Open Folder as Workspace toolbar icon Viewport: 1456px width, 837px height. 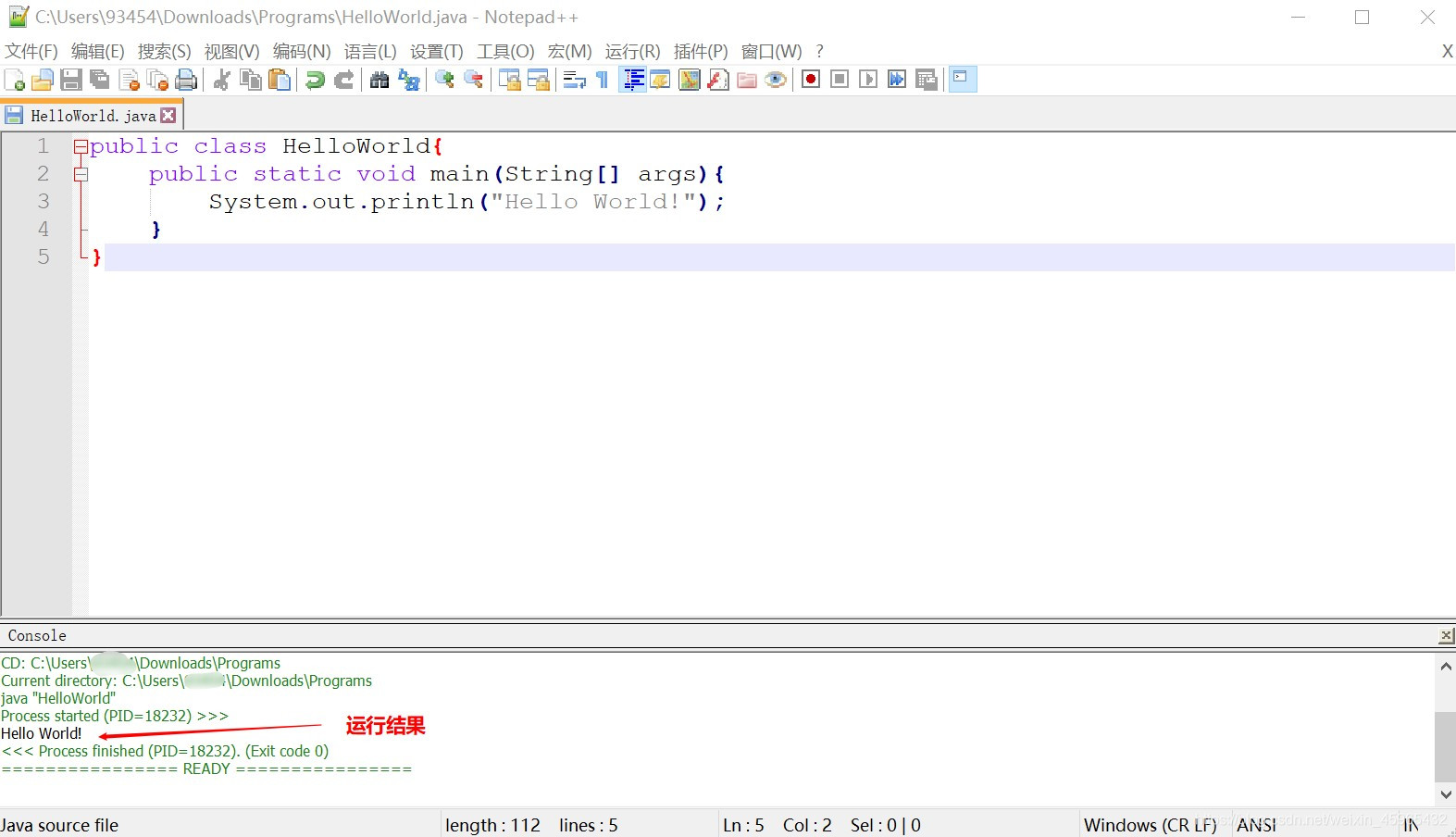(746, 80)
